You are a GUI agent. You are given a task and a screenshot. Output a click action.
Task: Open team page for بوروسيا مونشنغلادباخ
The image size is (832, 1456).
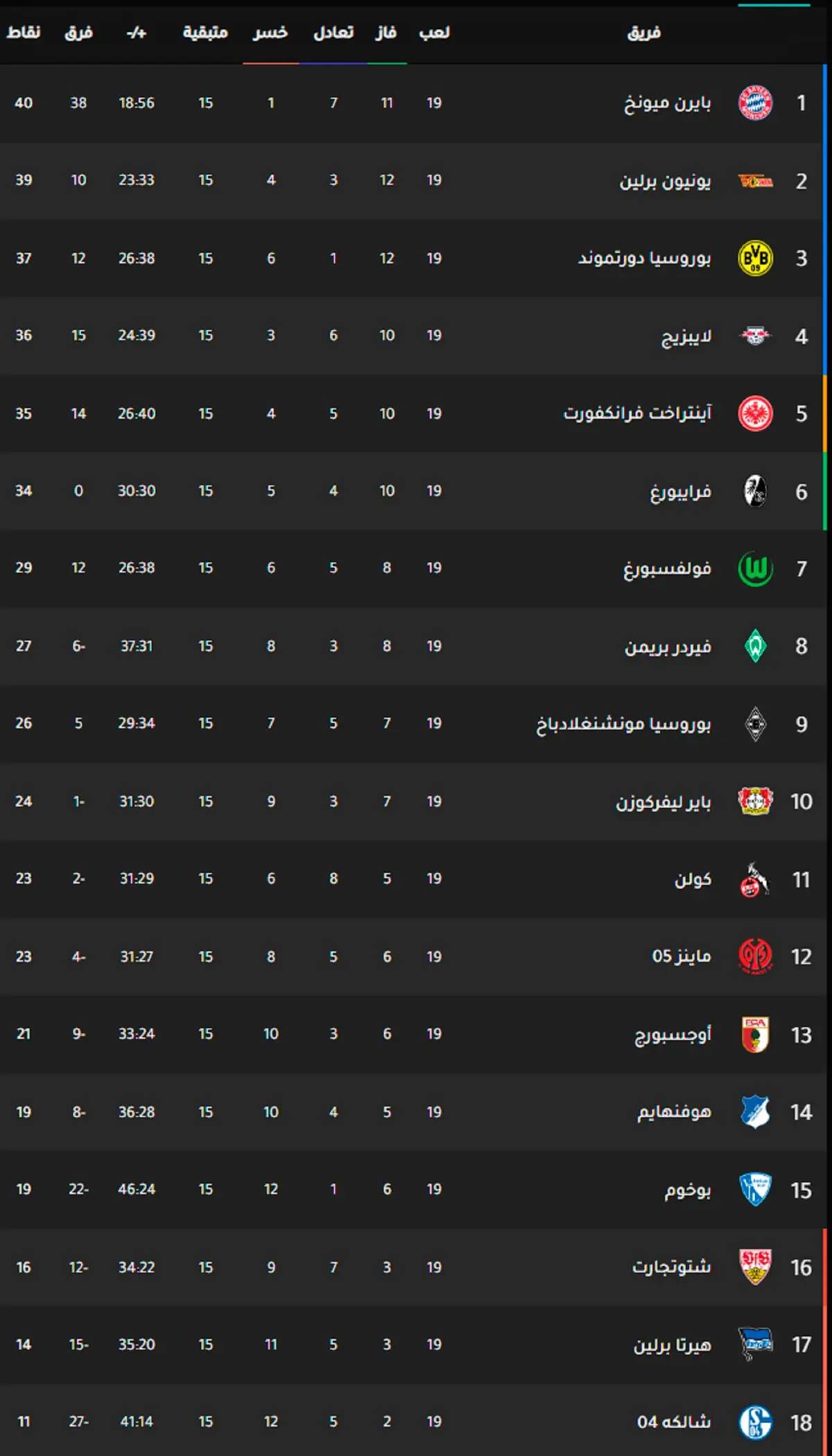coord(623,724)
